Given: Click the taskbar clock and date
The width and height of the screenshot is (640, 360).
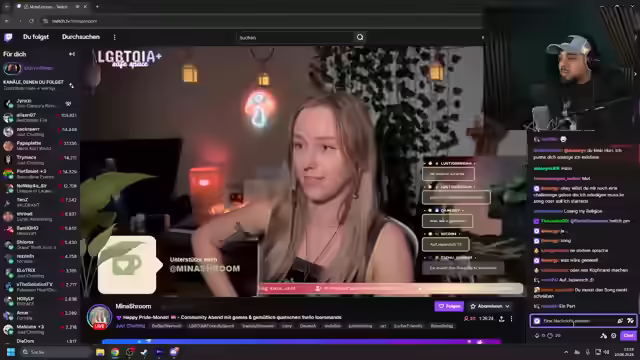Looking at the screenshot, I should [624, 352].
